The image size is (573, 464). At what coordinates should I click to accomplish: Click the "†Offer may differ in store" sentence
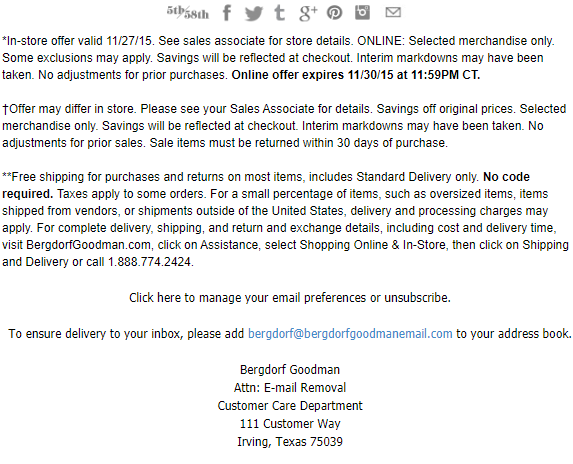tap(69, 109)
